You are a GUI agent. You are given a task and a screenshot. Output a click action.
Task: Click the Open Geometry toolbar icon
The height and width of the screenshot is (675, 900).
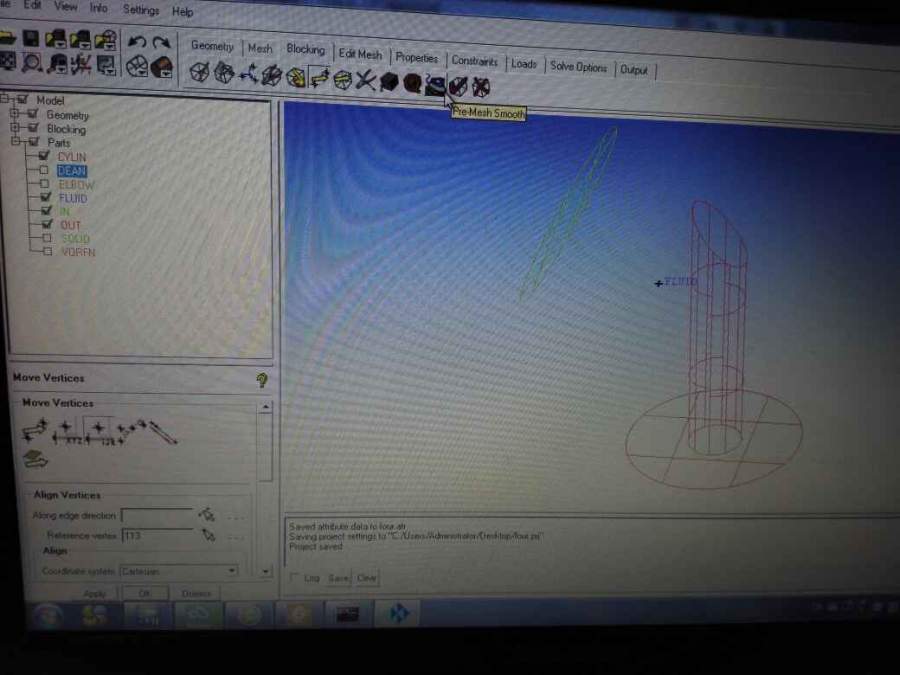[56, 39]
